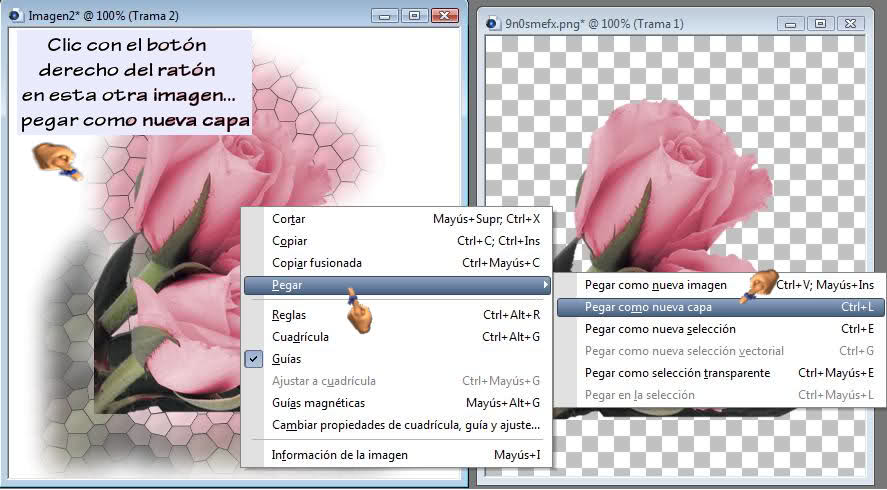Minimize the 9n0smefx.png window
The height and width of the screenshot is (490, 887).
tap(791, 24)
